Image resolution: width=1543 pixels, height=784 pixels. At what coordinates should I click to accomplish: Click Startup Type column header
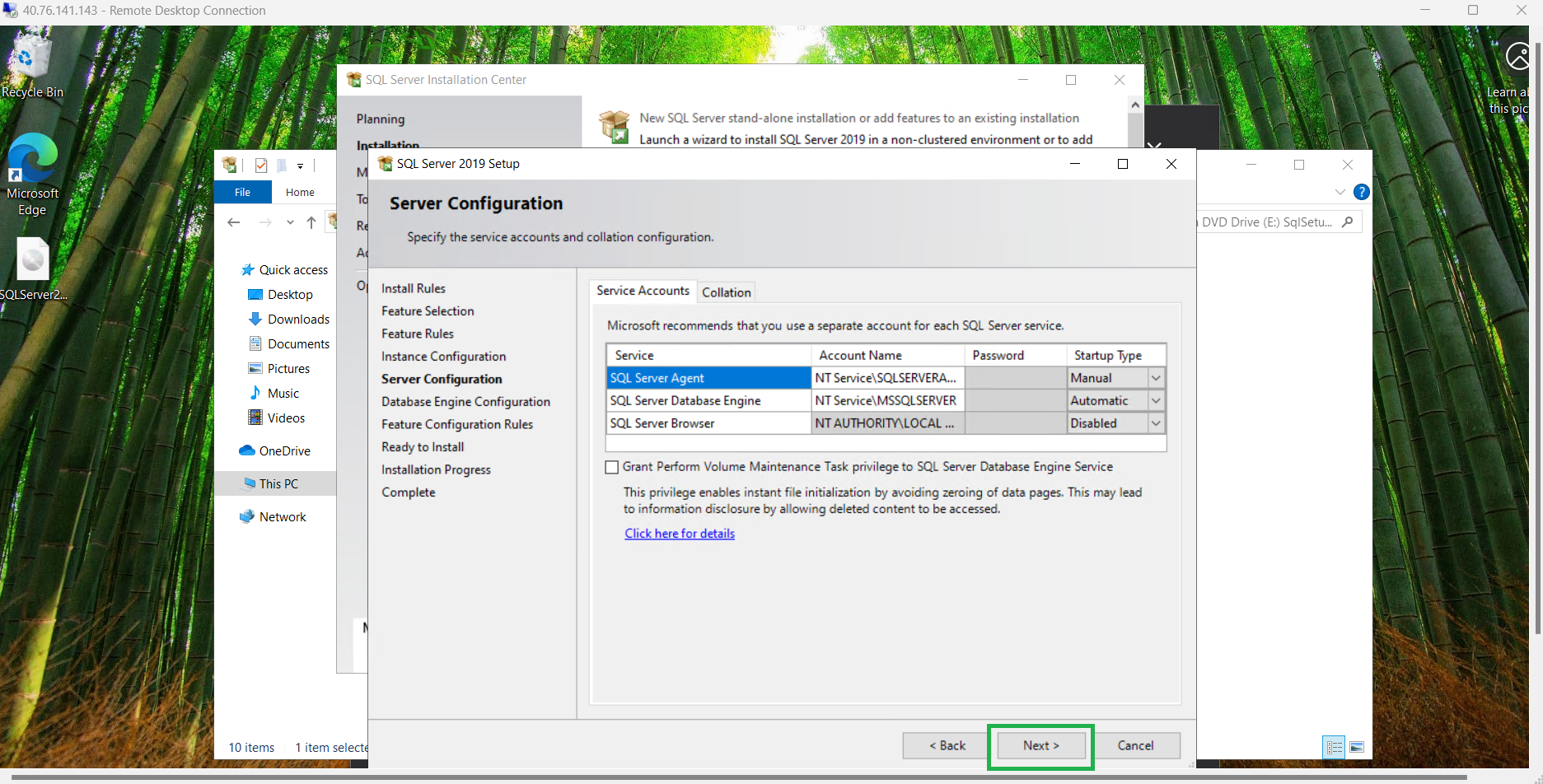(1116, 356)
